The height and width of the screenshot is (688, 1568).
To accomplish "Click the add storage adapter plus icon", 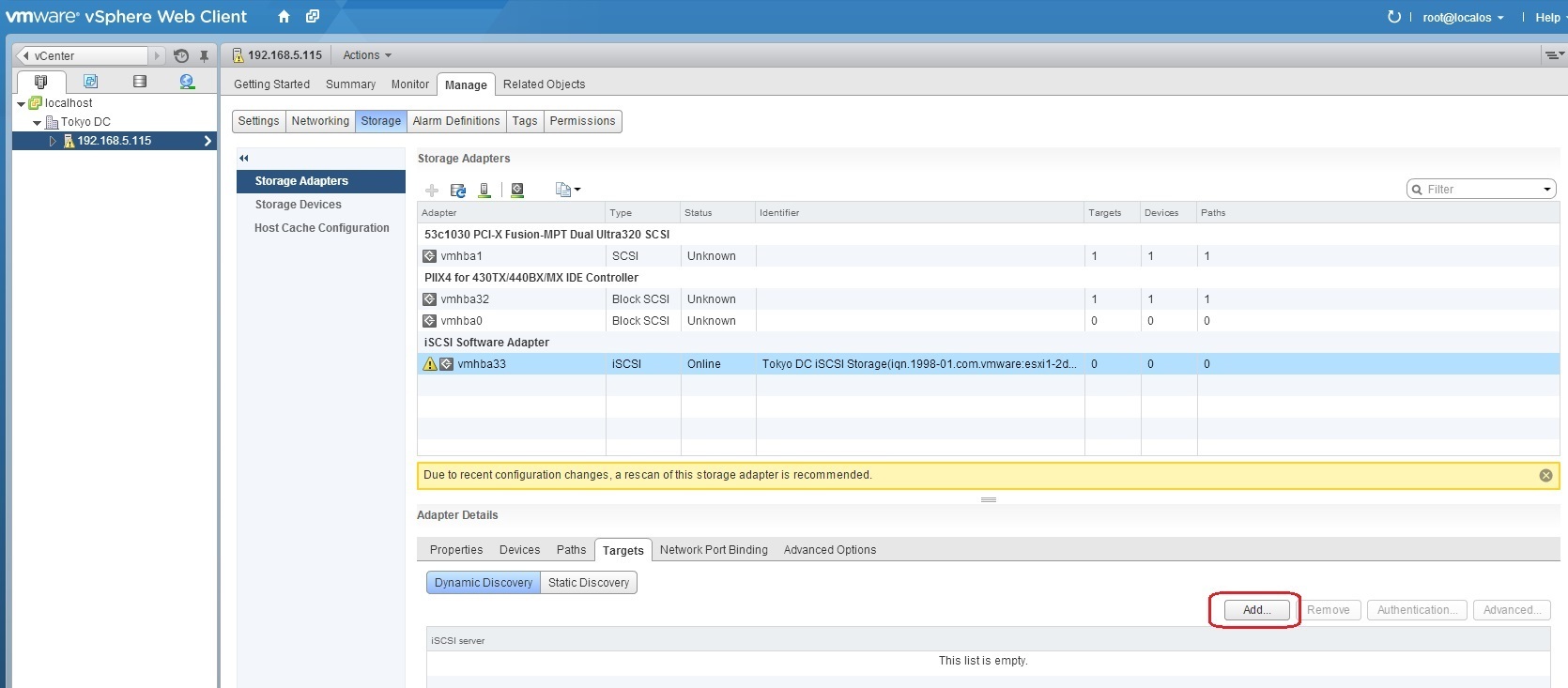I will 432,190.
